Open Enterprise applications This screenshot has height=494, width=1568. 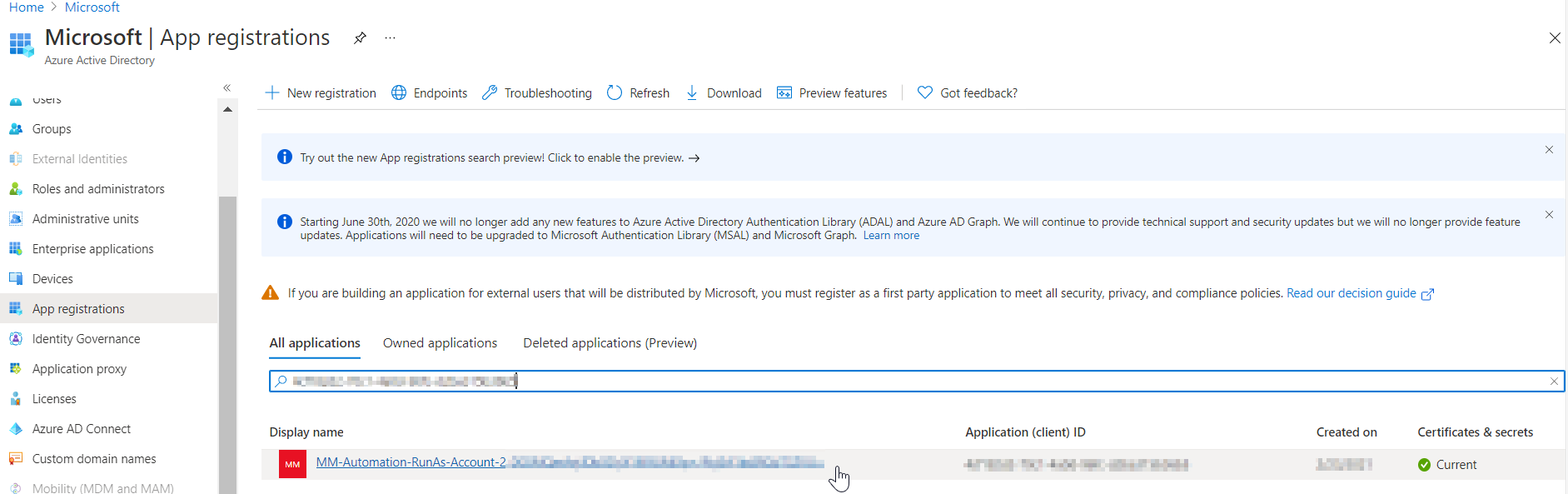click(x=93, y=249)
